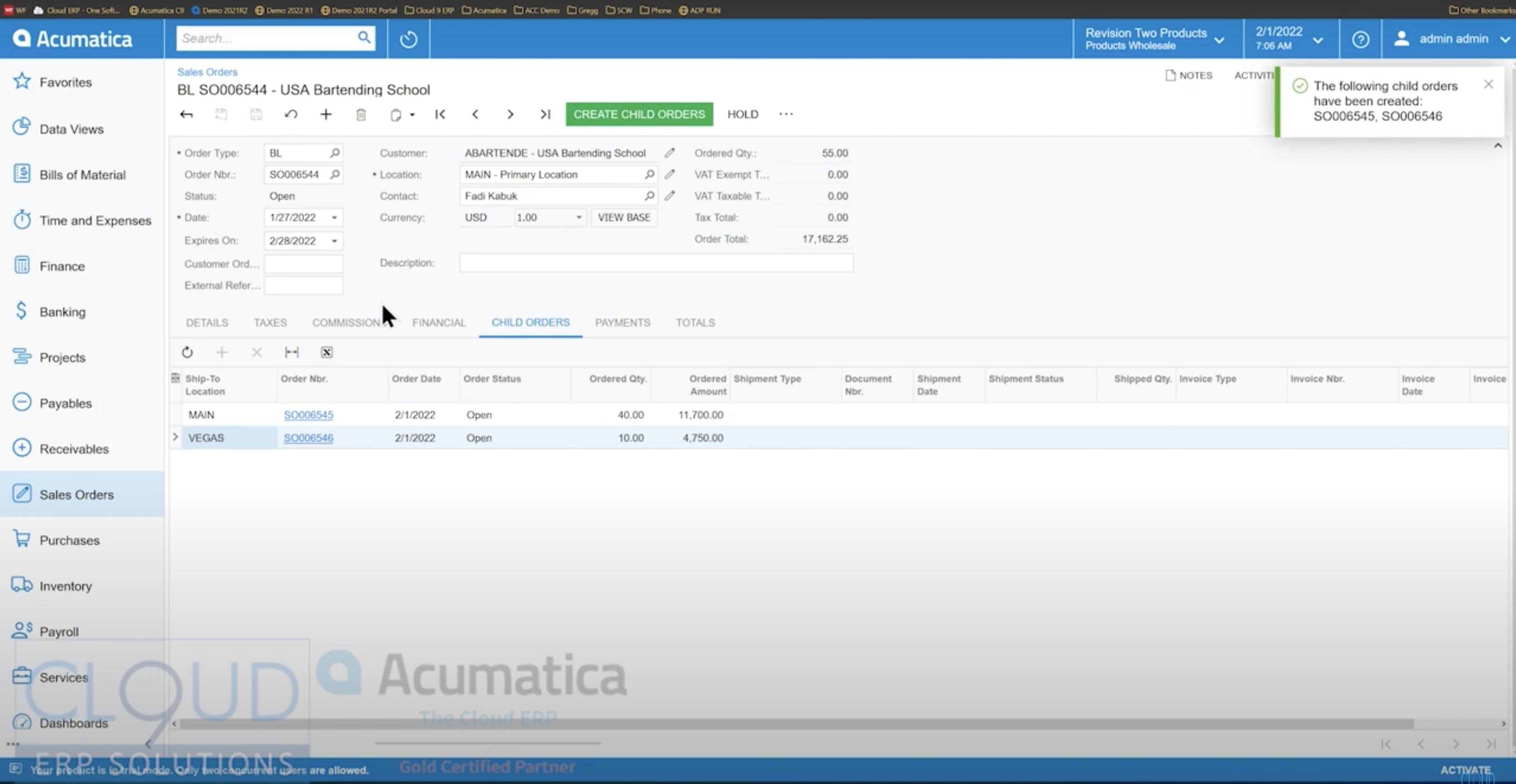Screen dimensions: 1516x784
Task: Open Dashboards workspace
Action: pos(61,722)
